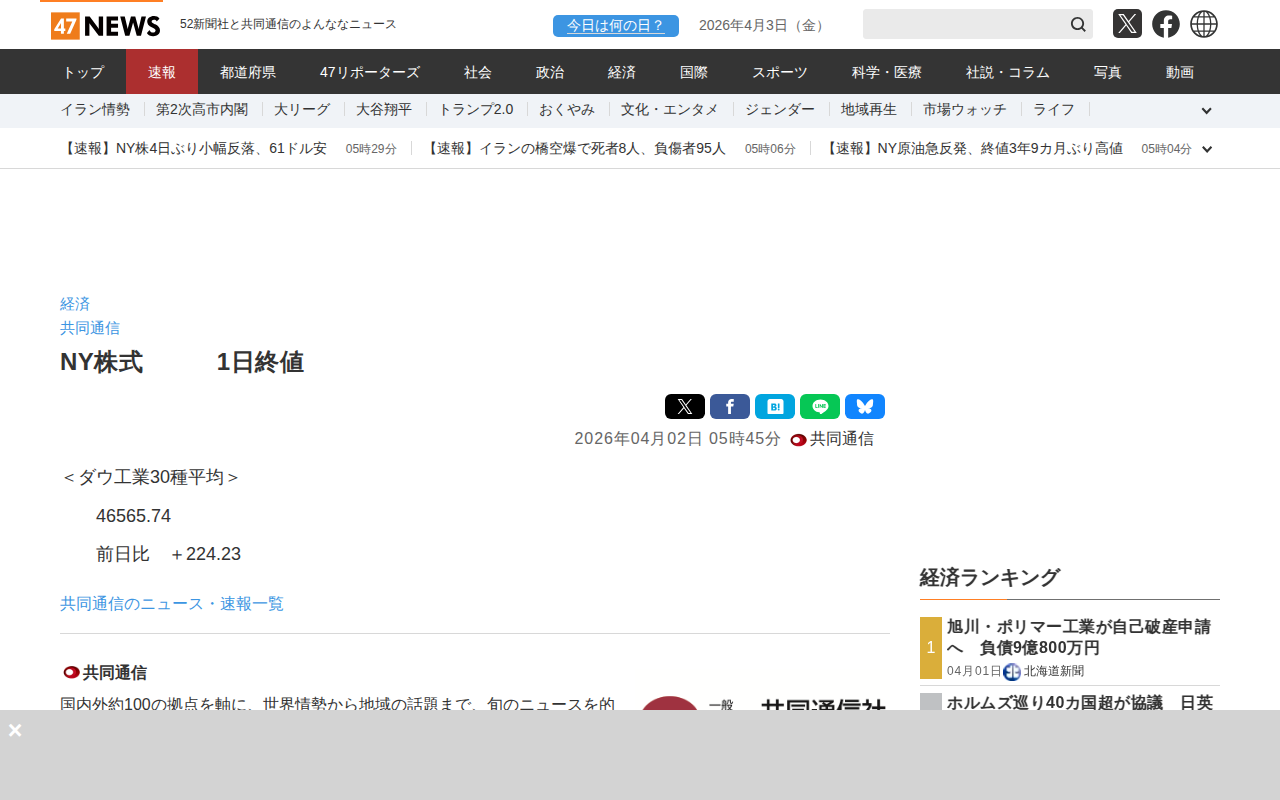
Task: Expand the breaking news ticker chevron
Action: (1206, 149)
